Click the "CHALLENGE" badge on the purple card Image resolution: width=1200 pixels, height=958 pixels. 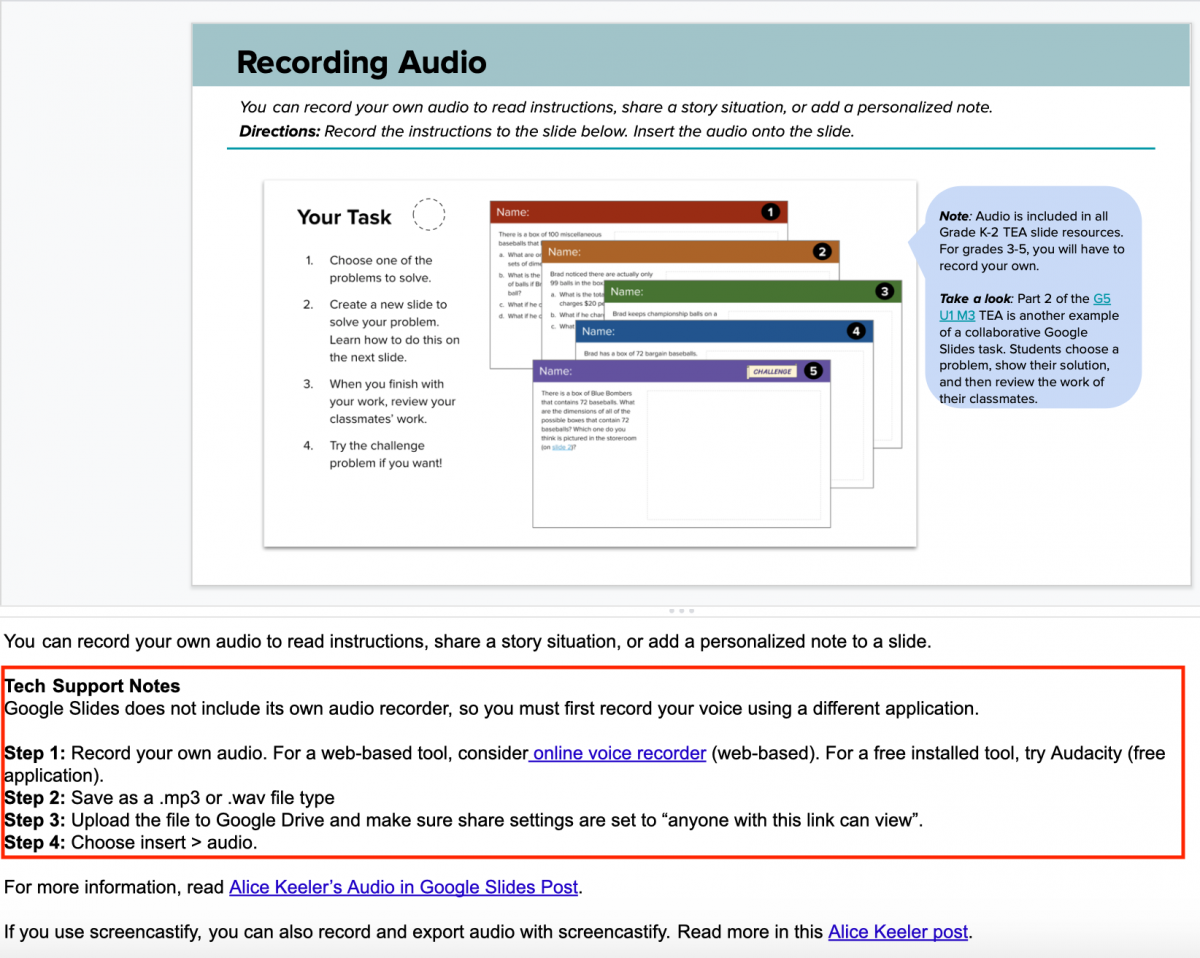[x=772, y=372]
